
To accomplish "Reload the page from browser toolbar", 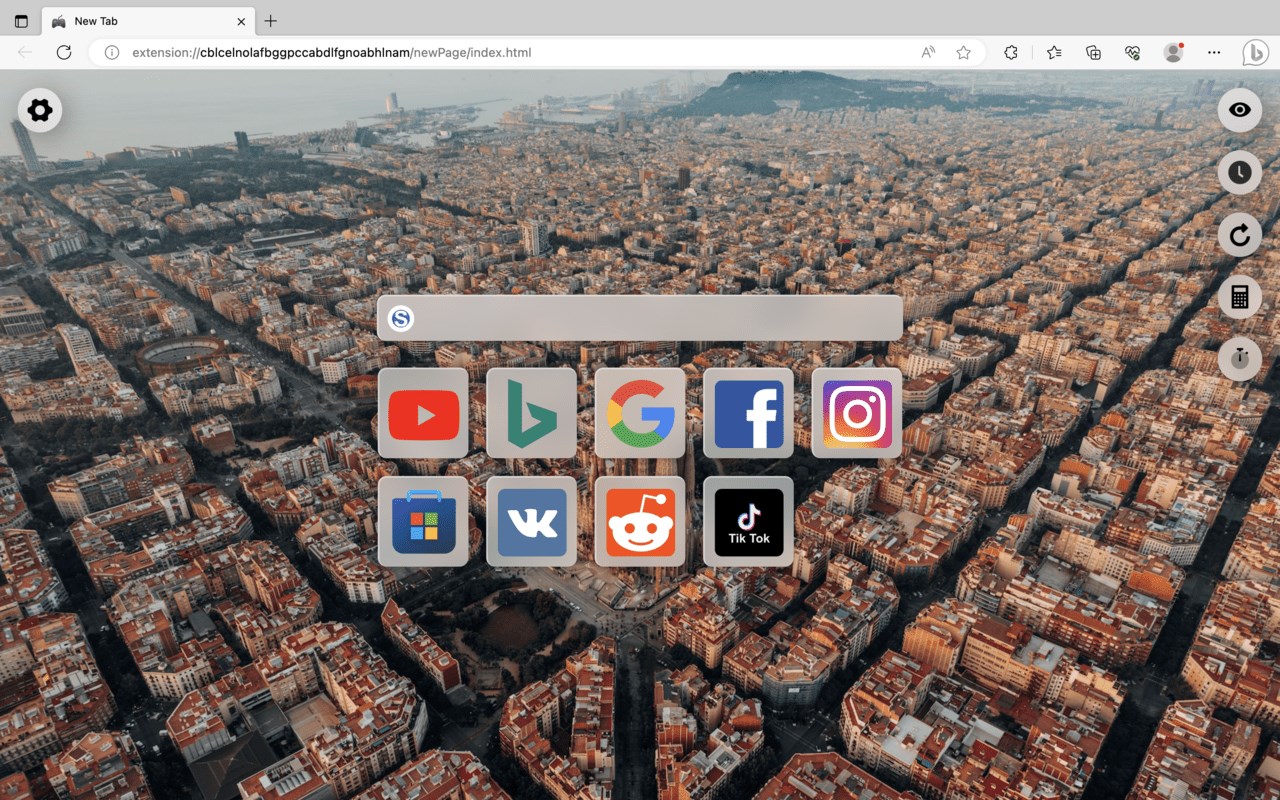I will 64,52.
